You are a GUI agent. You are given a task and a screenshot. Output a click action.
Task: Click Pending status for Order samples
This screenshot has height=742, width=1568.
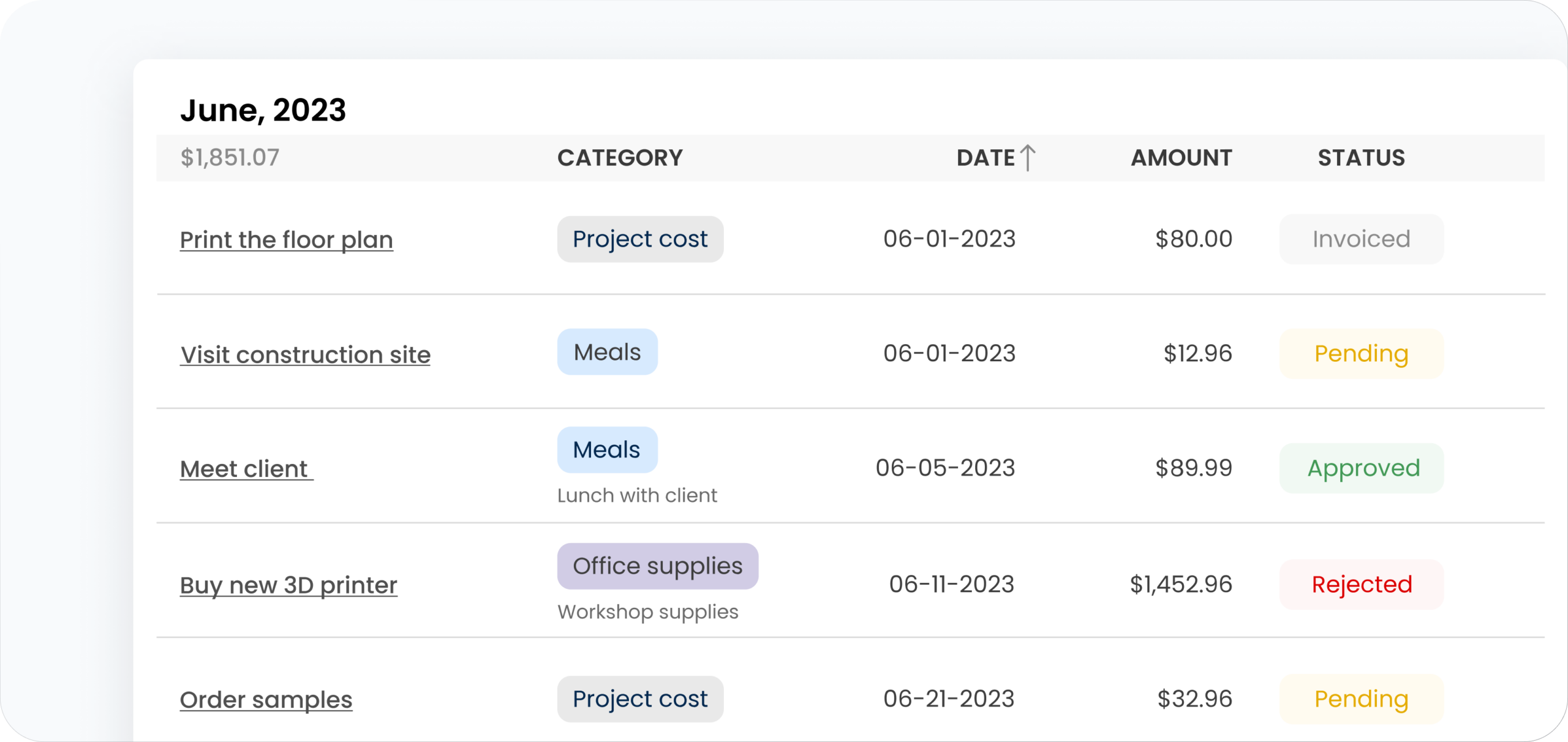(x=1362, y=699)
